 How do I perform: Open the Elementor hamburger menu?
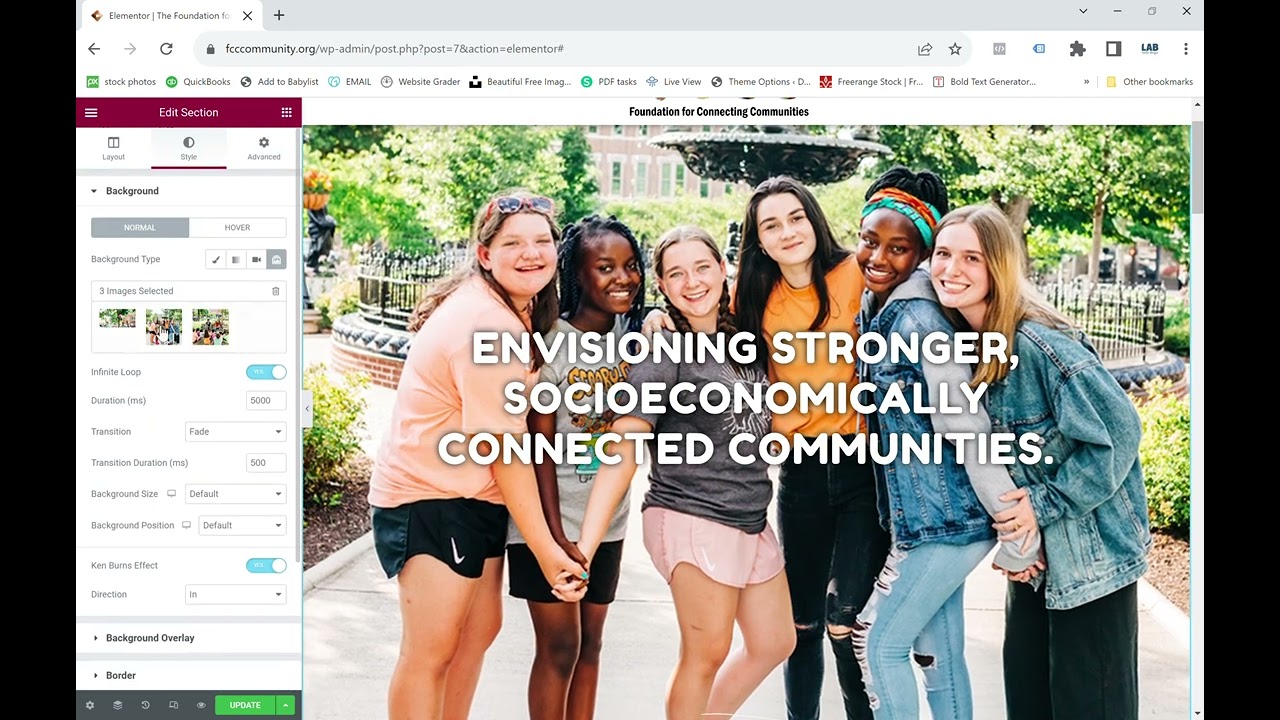pos(91,112)
